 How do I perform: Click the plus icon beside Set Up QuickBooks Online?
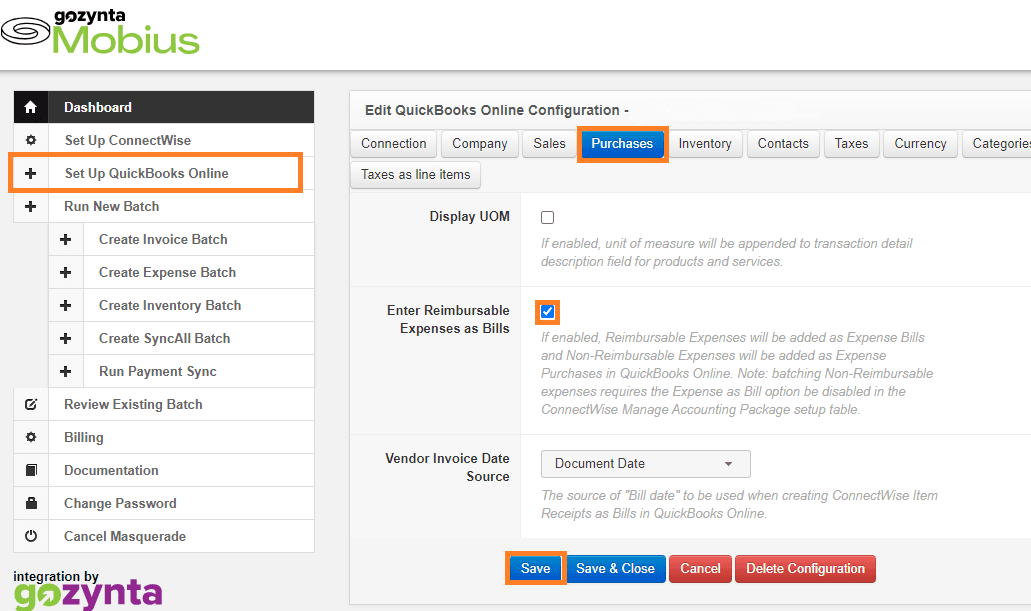30,173
